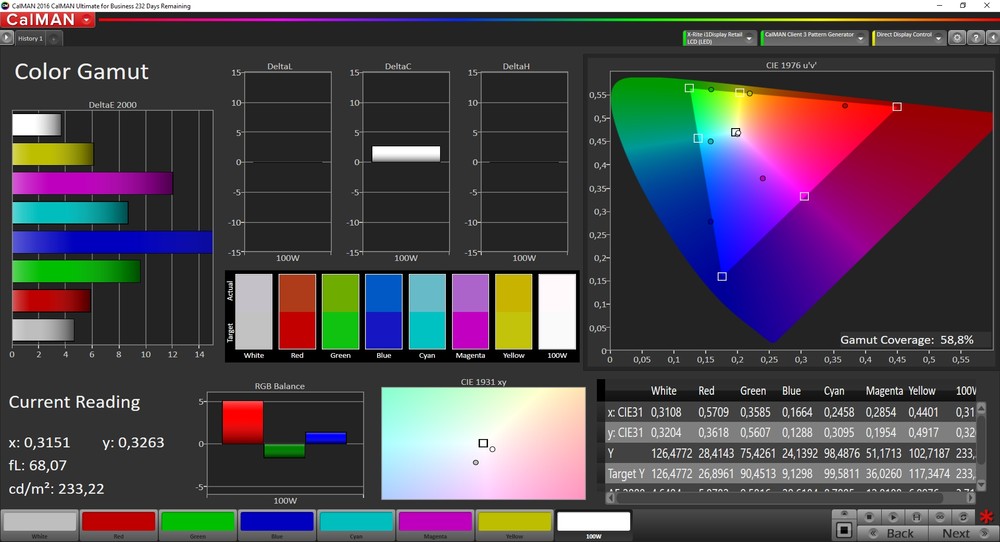Click the Red actual/target comparison swatch
The width and height of the screenshot is (1000, 542).
[297, 312]
